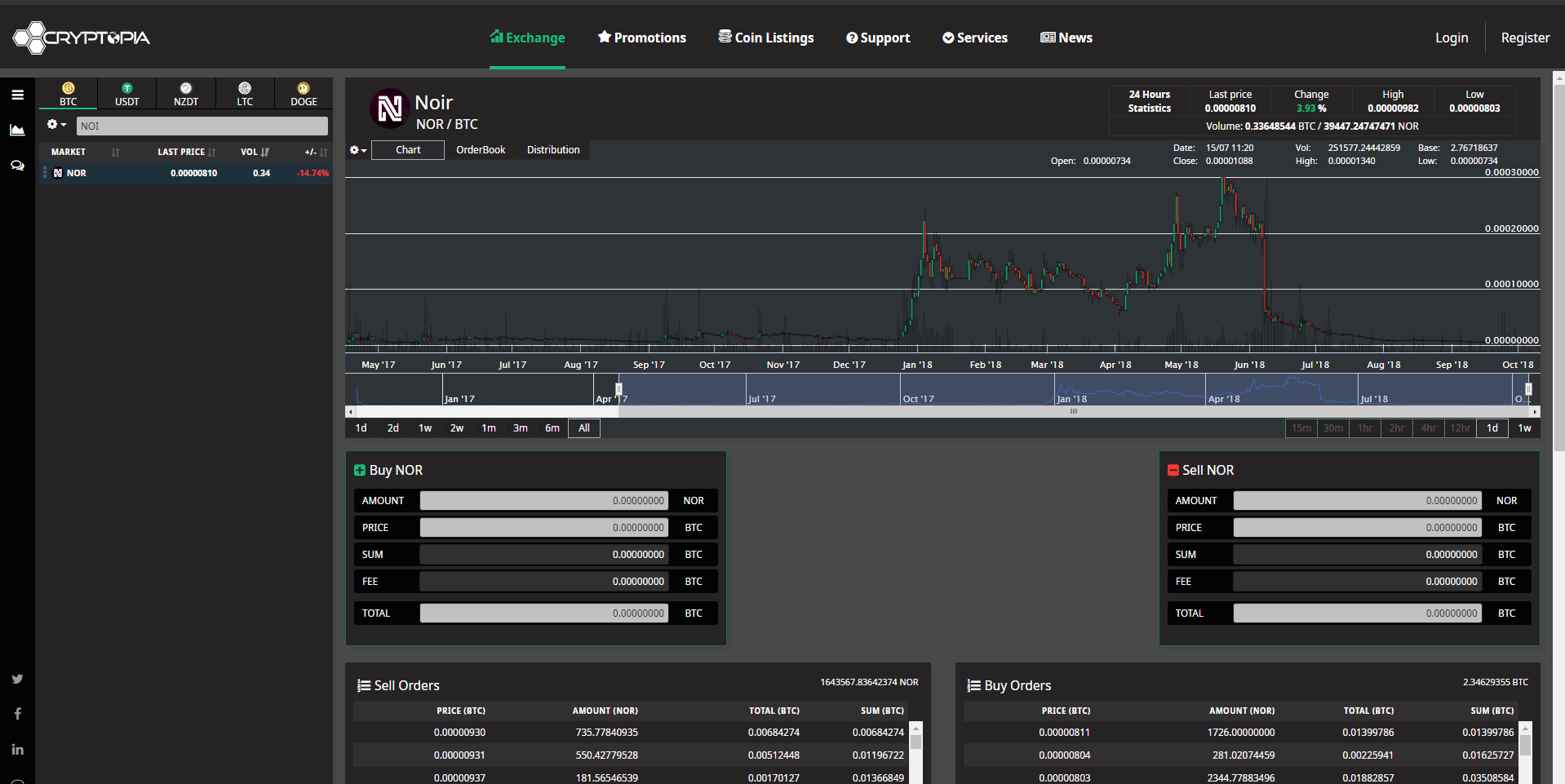Image resolution: width=1565 pixels, height=784 pixels.
Task: Click the Sell NOR PRICE field
Action: point(1357,528)
